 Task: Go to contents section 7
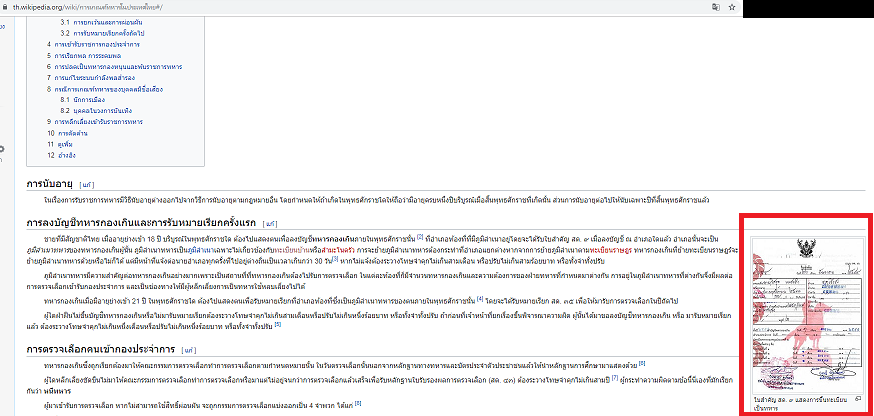click(91, 78)
